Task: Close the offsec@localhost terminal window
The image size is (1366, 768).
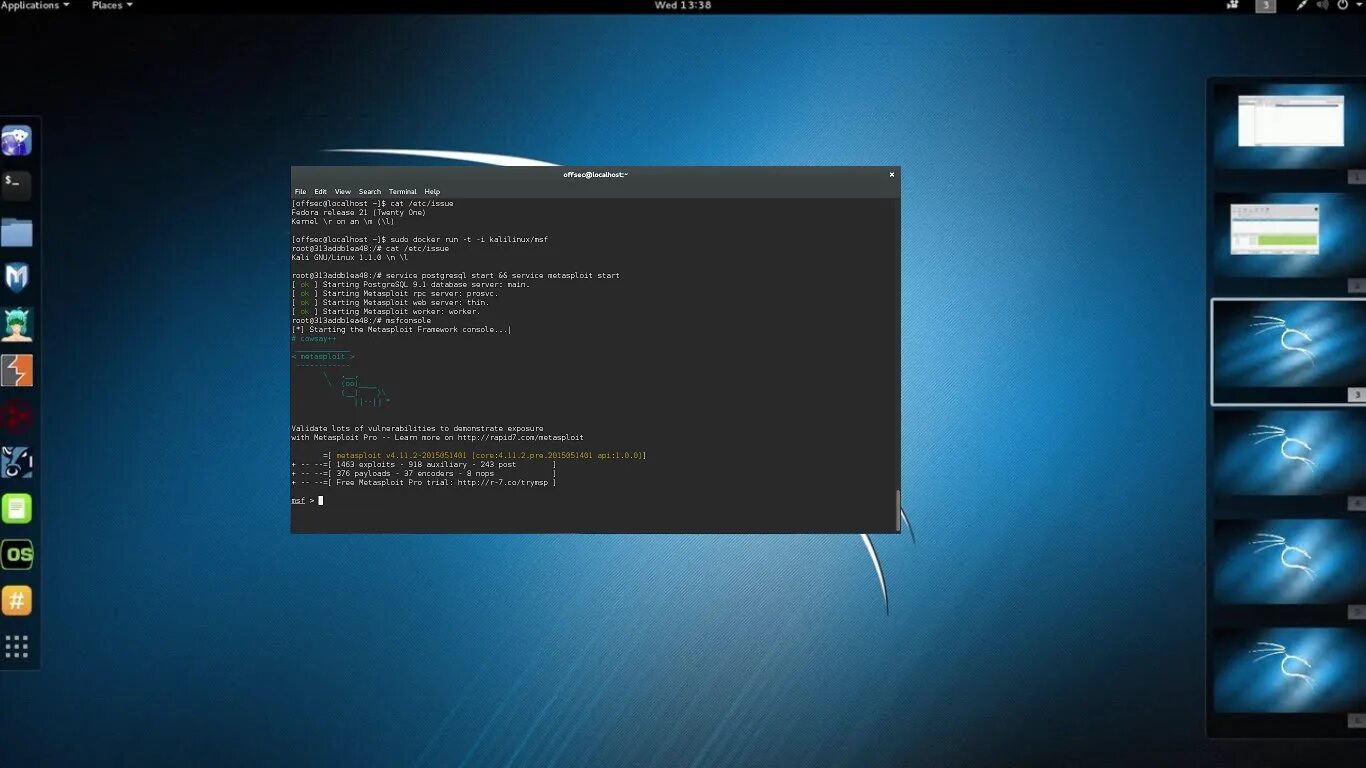Action: (x=892, y=174)
